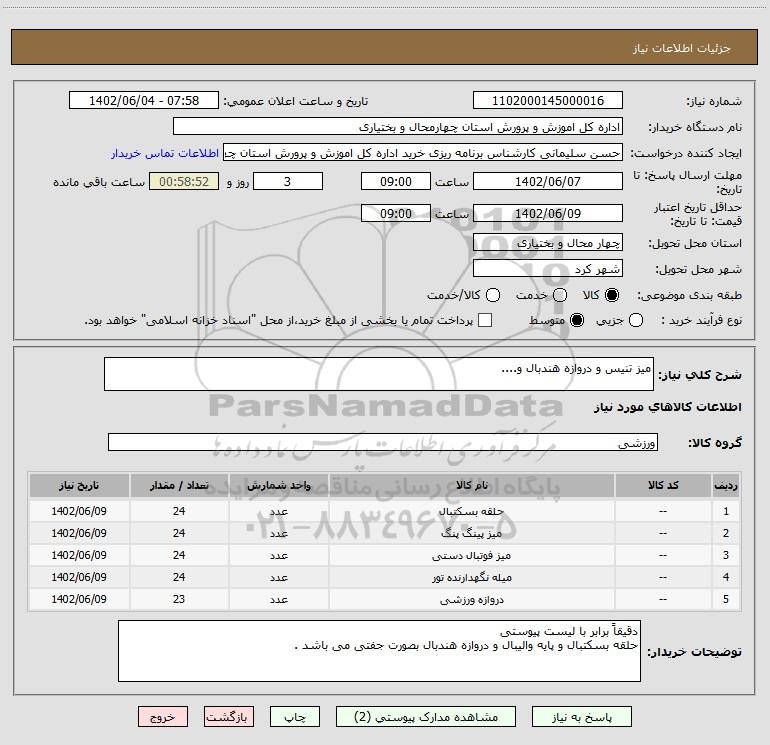Viewport: 770px width, 745px height.
Task: Click the چاپ print button
Action: click(x=295, y=717)
